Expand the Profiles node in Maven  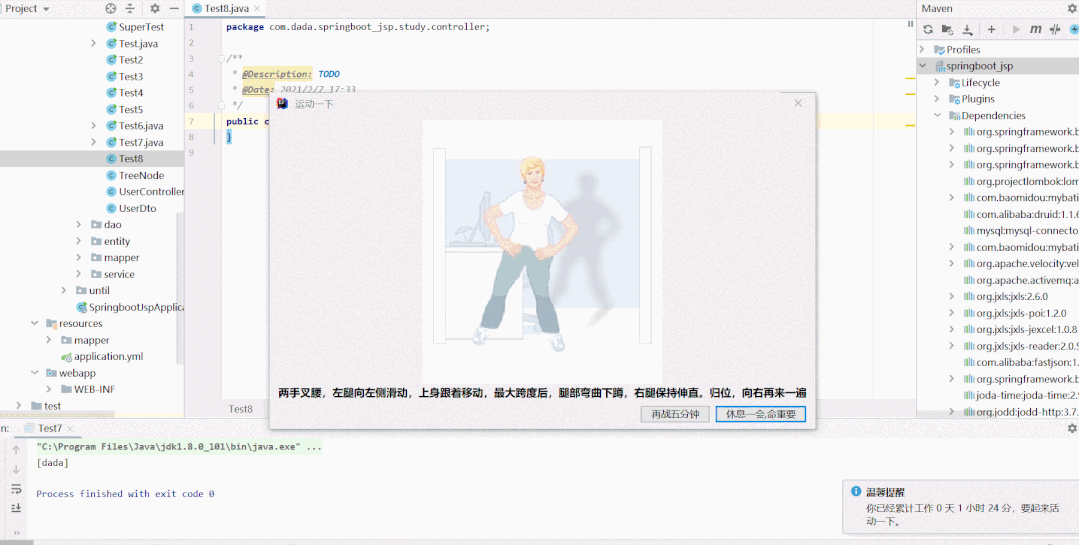click(925, 49)
